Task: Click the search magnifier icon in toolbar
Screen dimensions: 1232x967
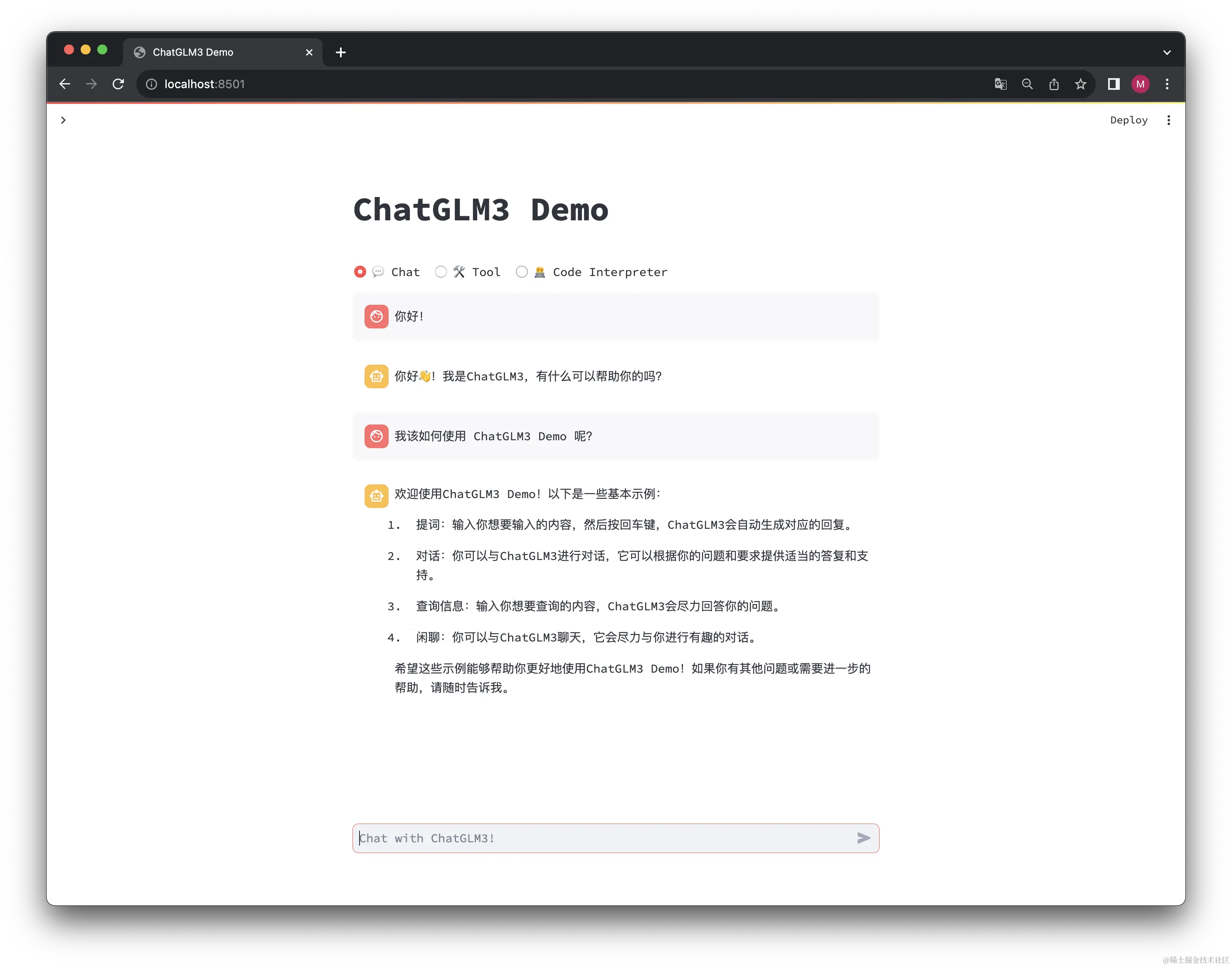Action: click(x=1027, y=84)
